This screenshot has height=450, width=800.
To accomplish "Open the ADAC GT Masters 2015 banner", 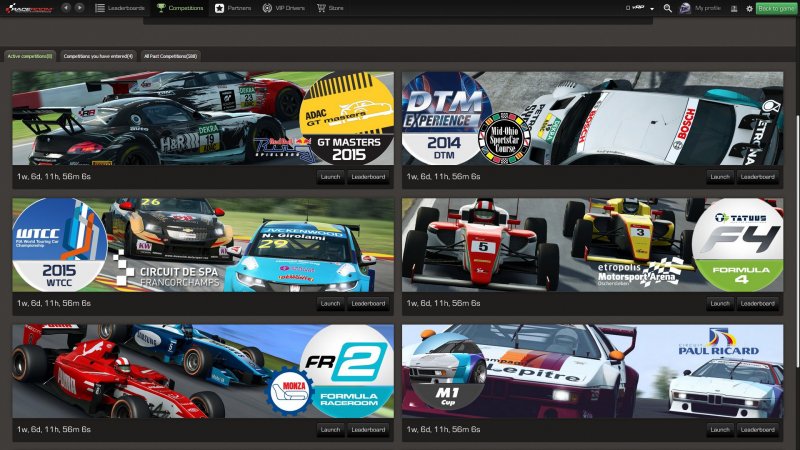I will pyautogui.click(x=203, y=118).
